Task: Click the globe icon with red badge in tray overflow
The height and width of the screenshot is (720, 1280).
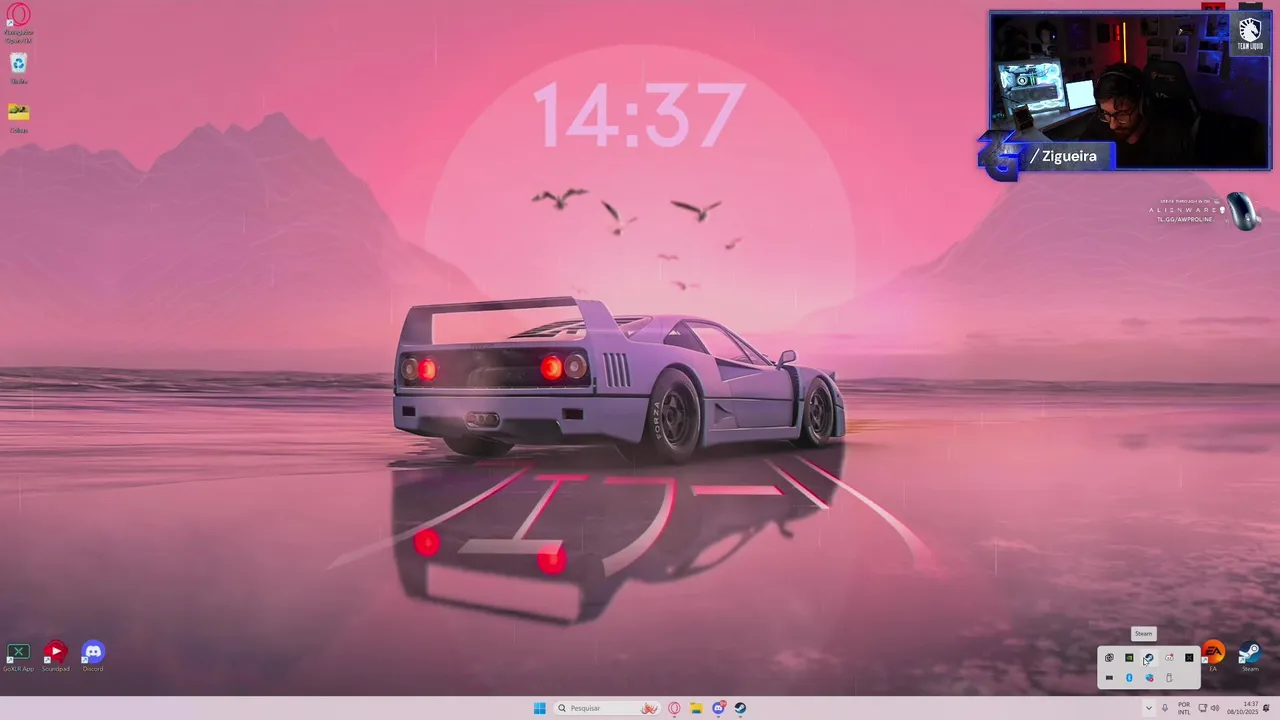Action: point(1149,678)
